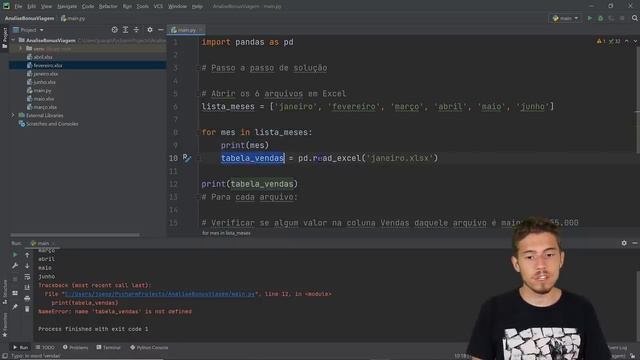
Task: Toggle soft-wrap in Run console
Action: point(27,277)
